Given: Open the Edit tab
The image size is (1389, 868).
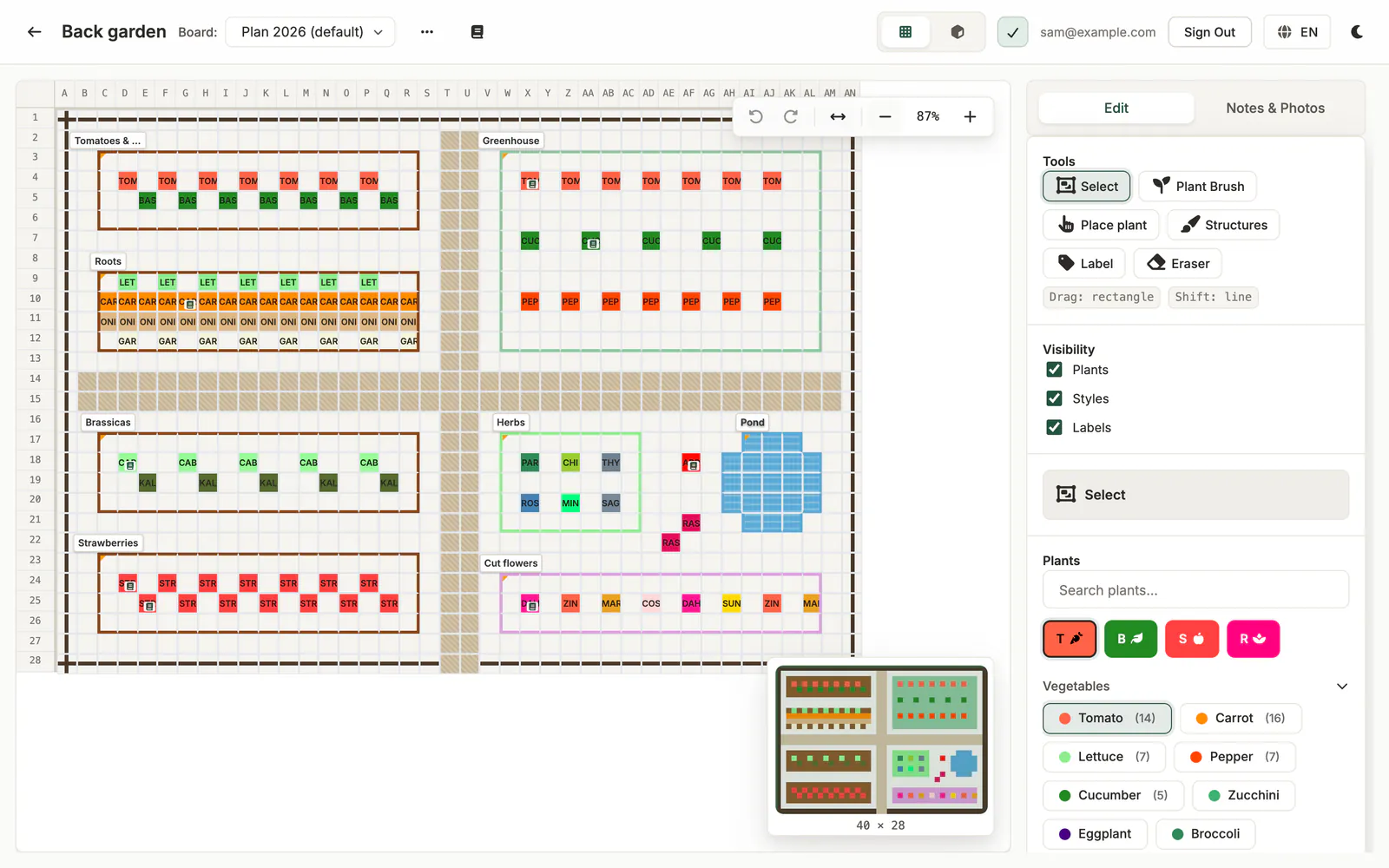Looking at the screenshot, I should click(x=1116, y=108).
